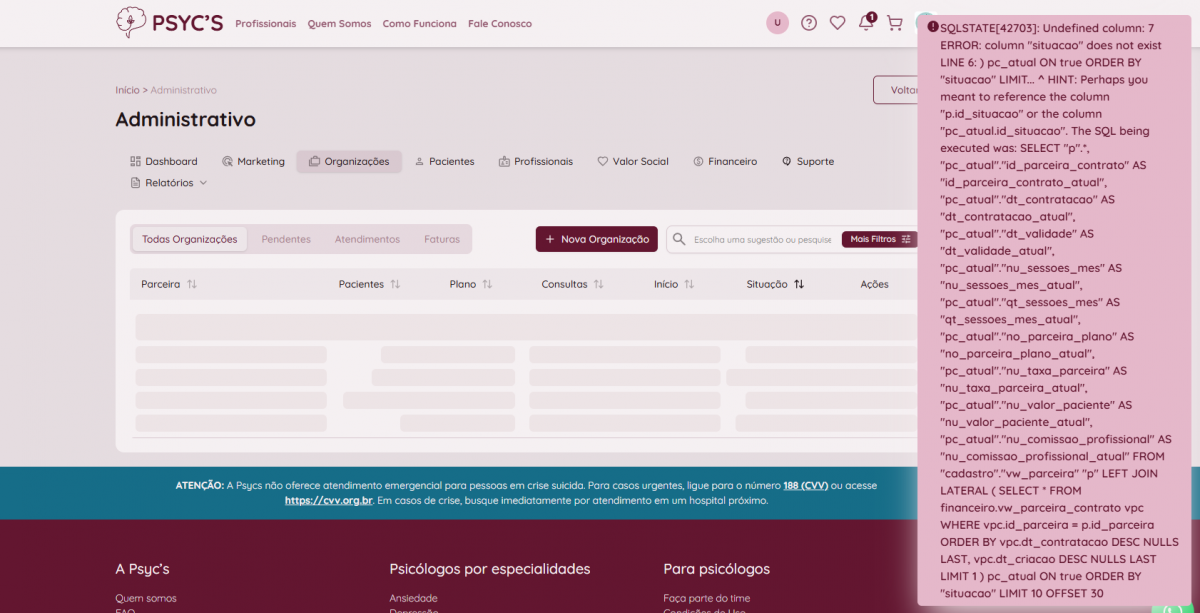
Task: Open Quem somos footer link
Action: tap(146, 598)
